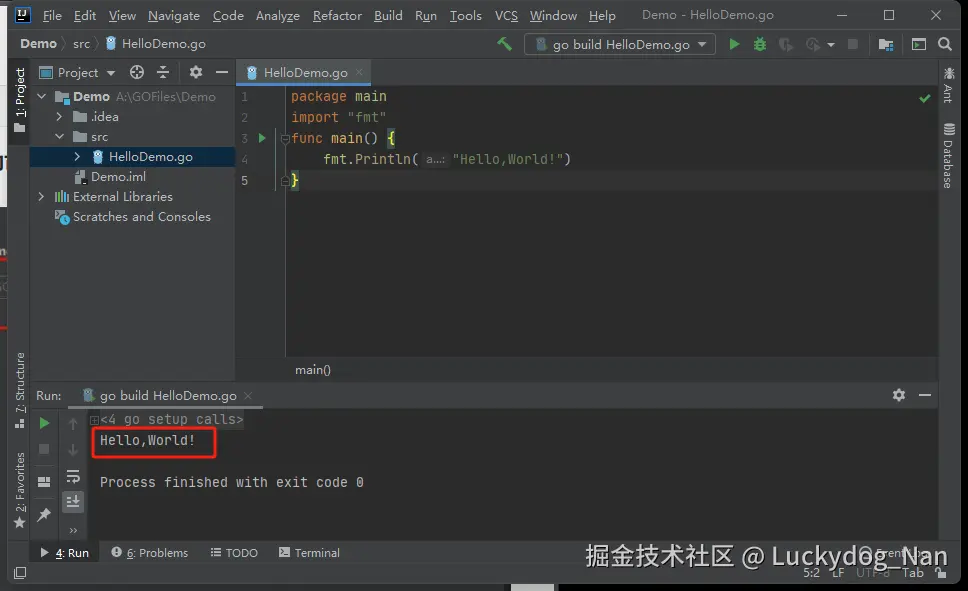Image resolution: width=968 pixels, height=591 pixels.
Task: Open the VCS menu
Action: [506, 15]
